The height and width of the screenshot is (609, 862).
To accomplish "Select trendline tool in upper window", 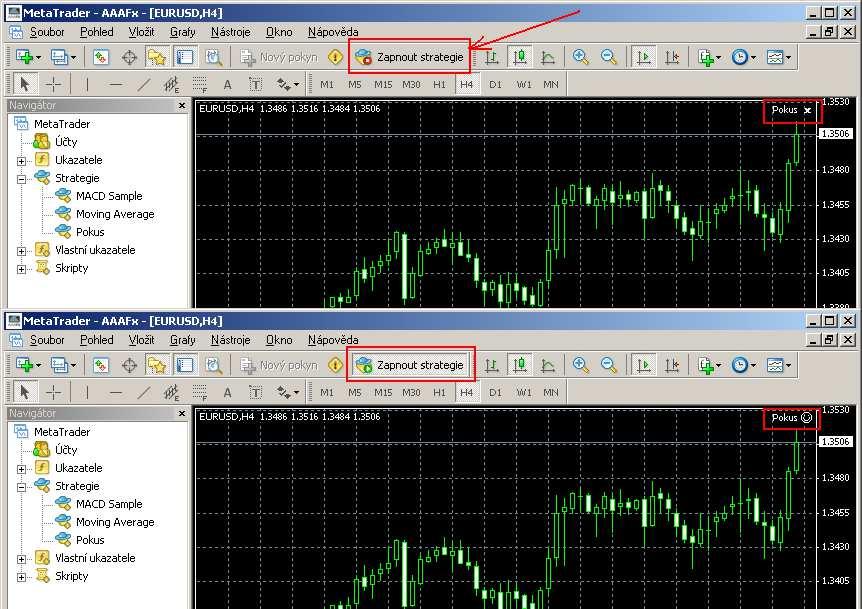I will (x=143, y=84).
